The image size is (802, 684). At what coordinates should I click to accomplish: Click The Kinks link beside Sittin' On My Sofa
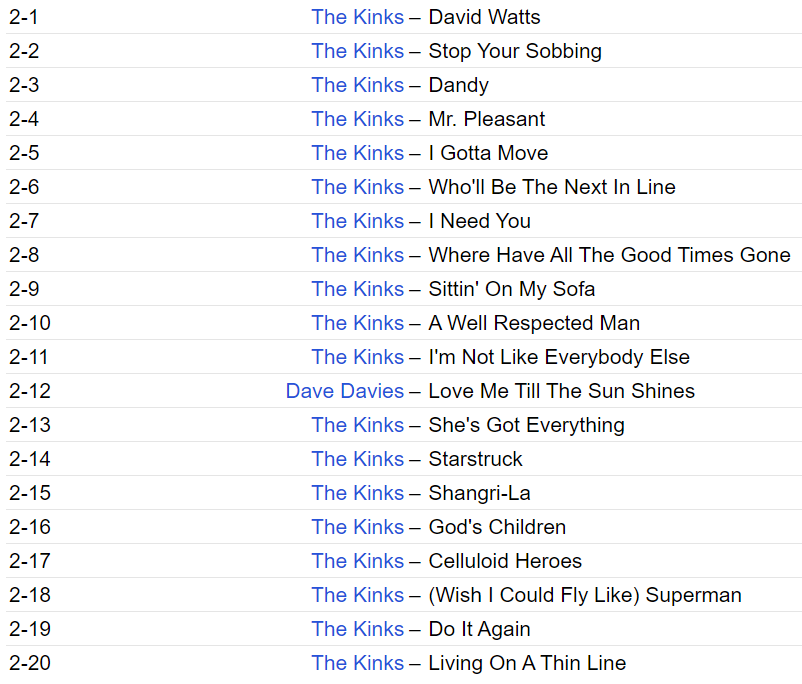coord(357,289)
